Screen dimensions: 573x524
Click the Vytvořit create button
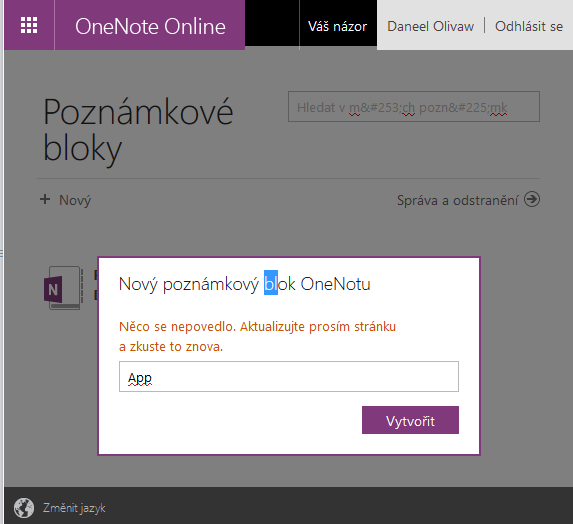coord(410,420)
